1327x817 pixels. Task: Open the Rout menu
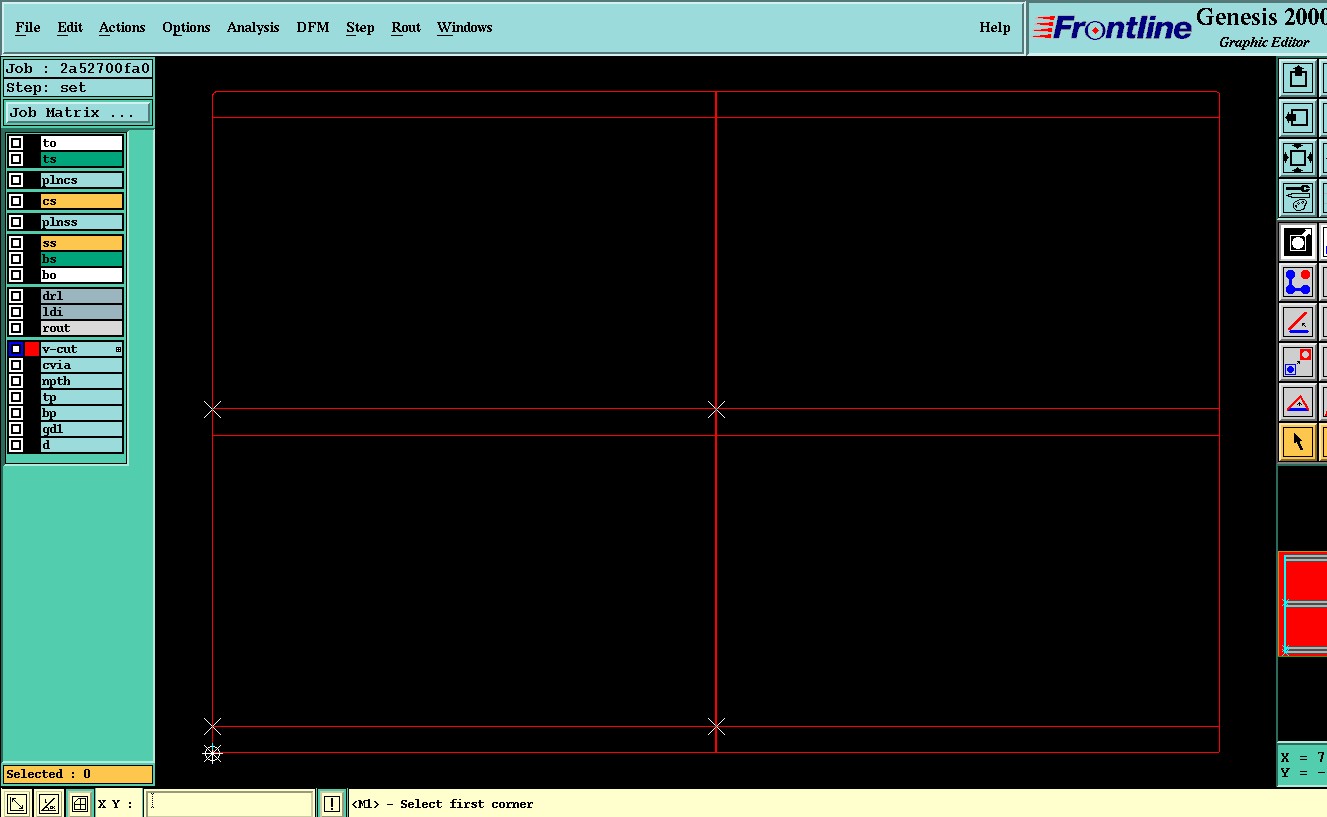[x=406, y=27]
